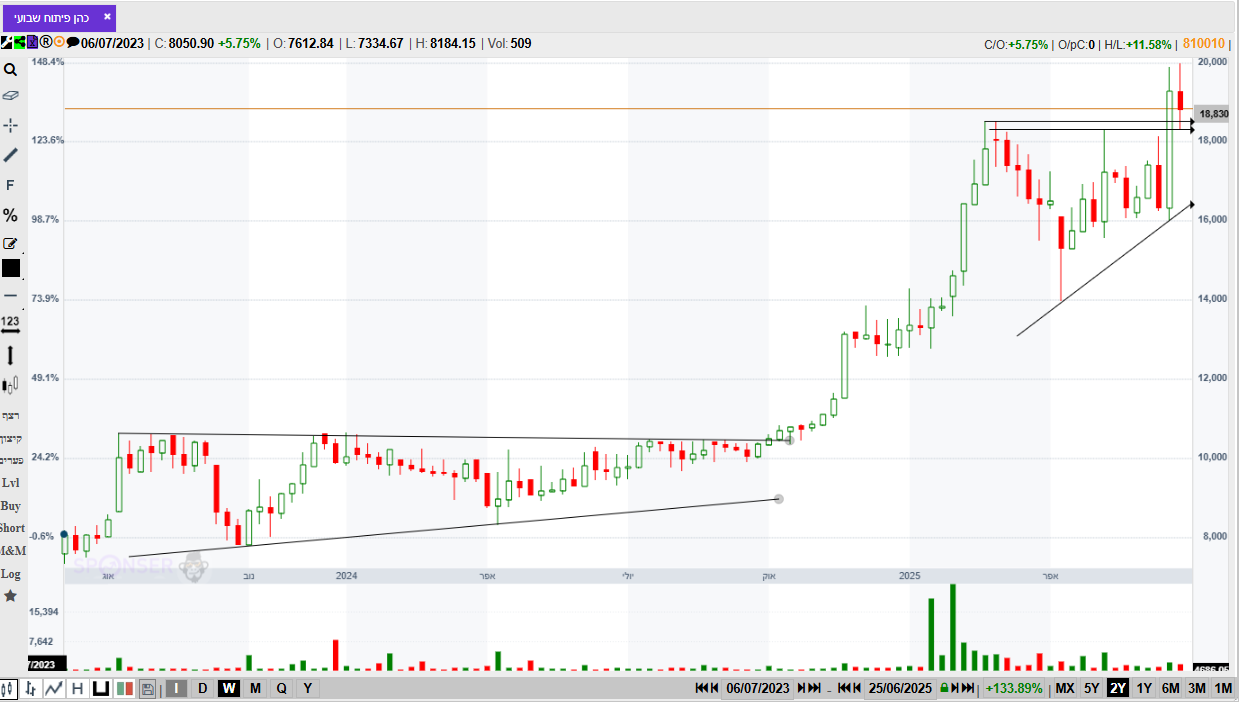Activate the crosshair cursor tool
1240x702 pixels.
pyautogui.click(x=10, y=125)
